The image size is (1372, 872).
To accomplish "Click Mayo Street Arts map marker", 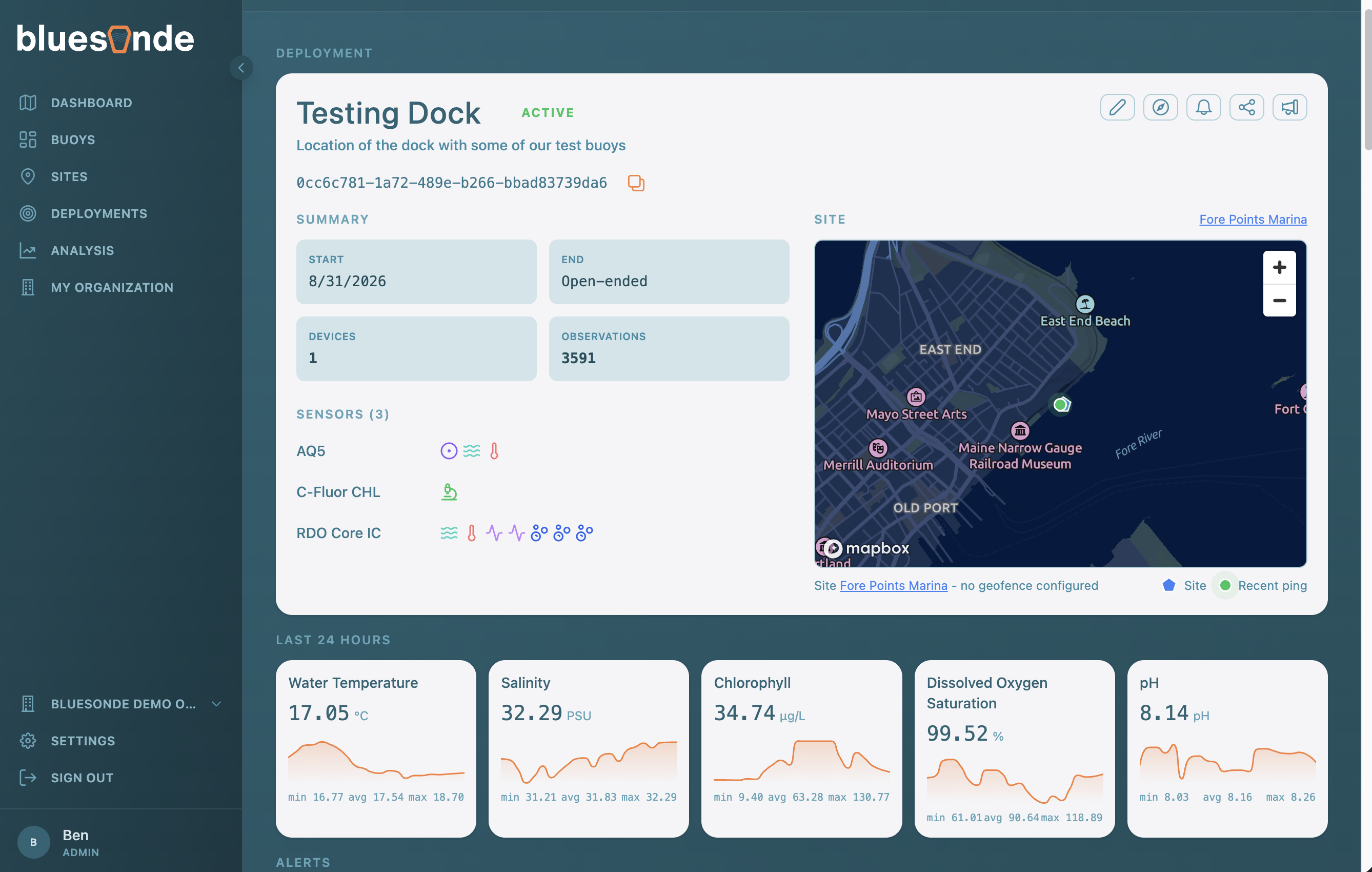I will 916,396.
